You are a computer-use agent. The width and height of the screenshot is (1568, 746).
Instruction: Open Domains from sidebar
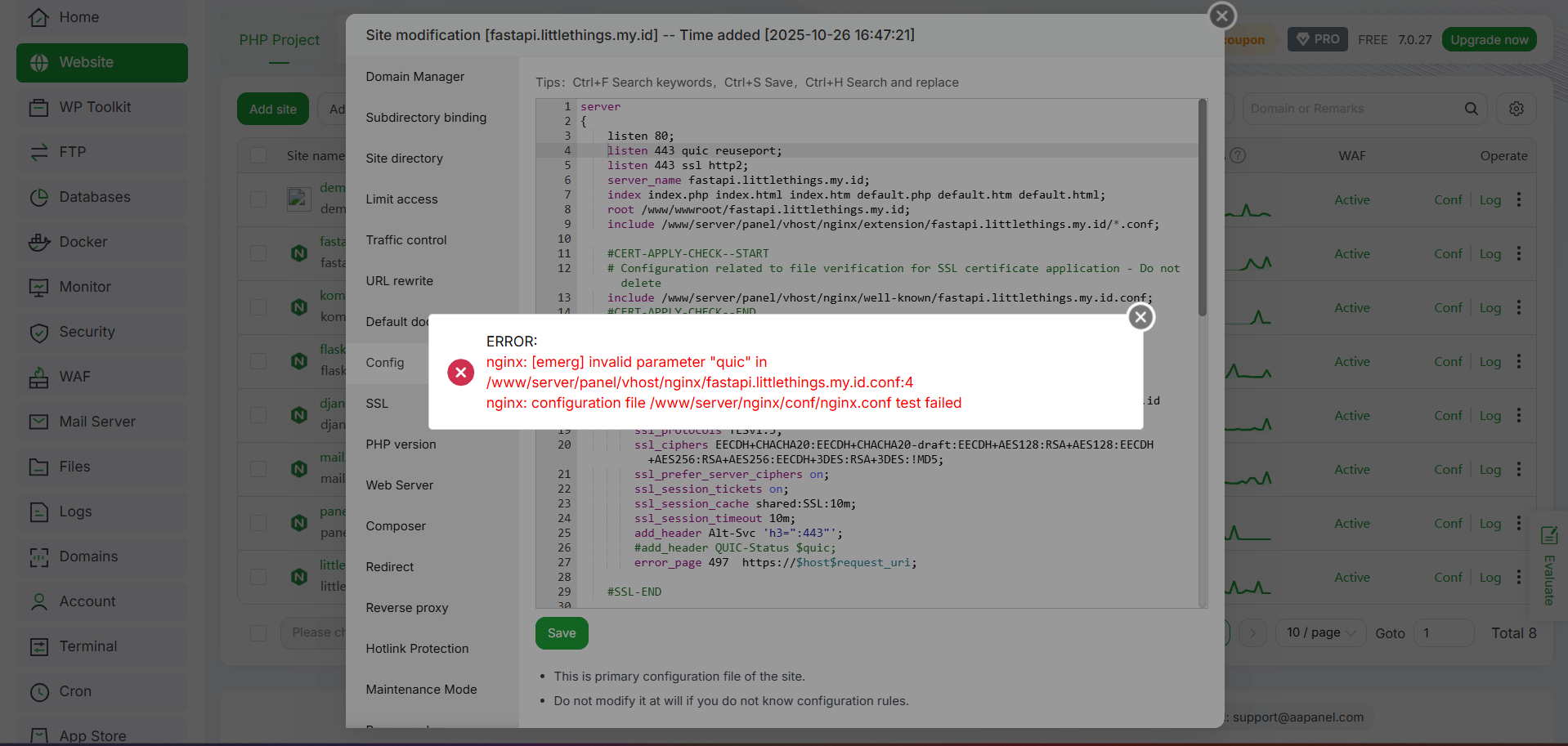[x=102, y=556]
